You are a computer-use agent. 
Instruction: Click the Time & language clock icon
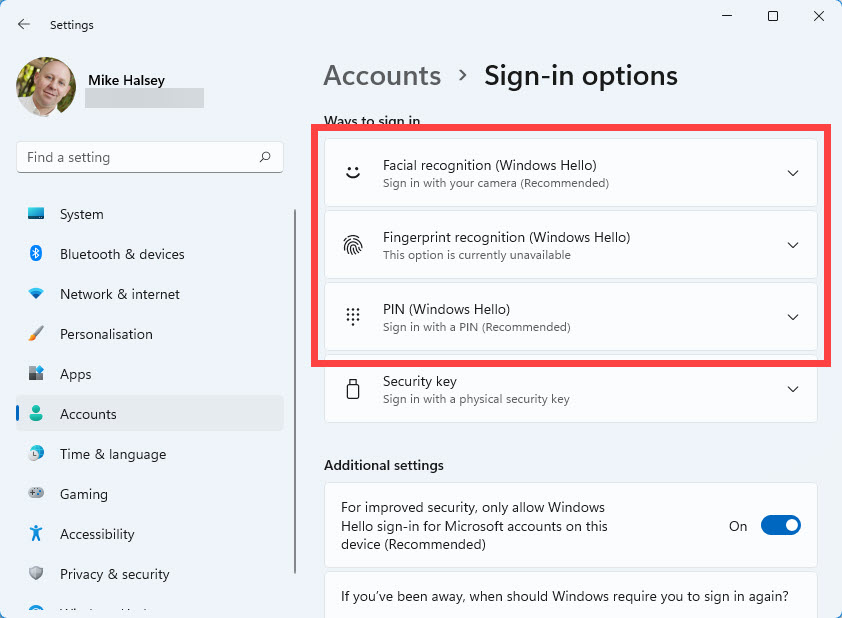(x=37, y=454)
